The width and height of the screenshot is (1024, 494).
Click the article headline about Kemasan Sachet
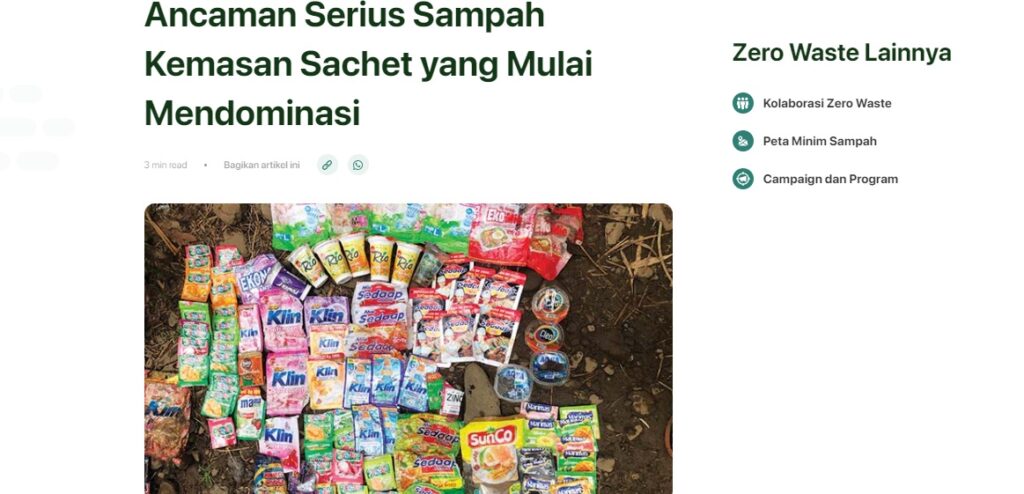[x=368, y=63]
